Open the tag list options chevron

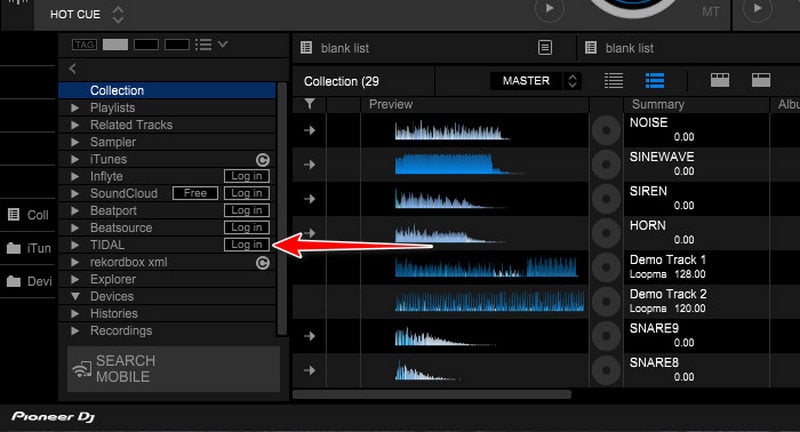222,44
